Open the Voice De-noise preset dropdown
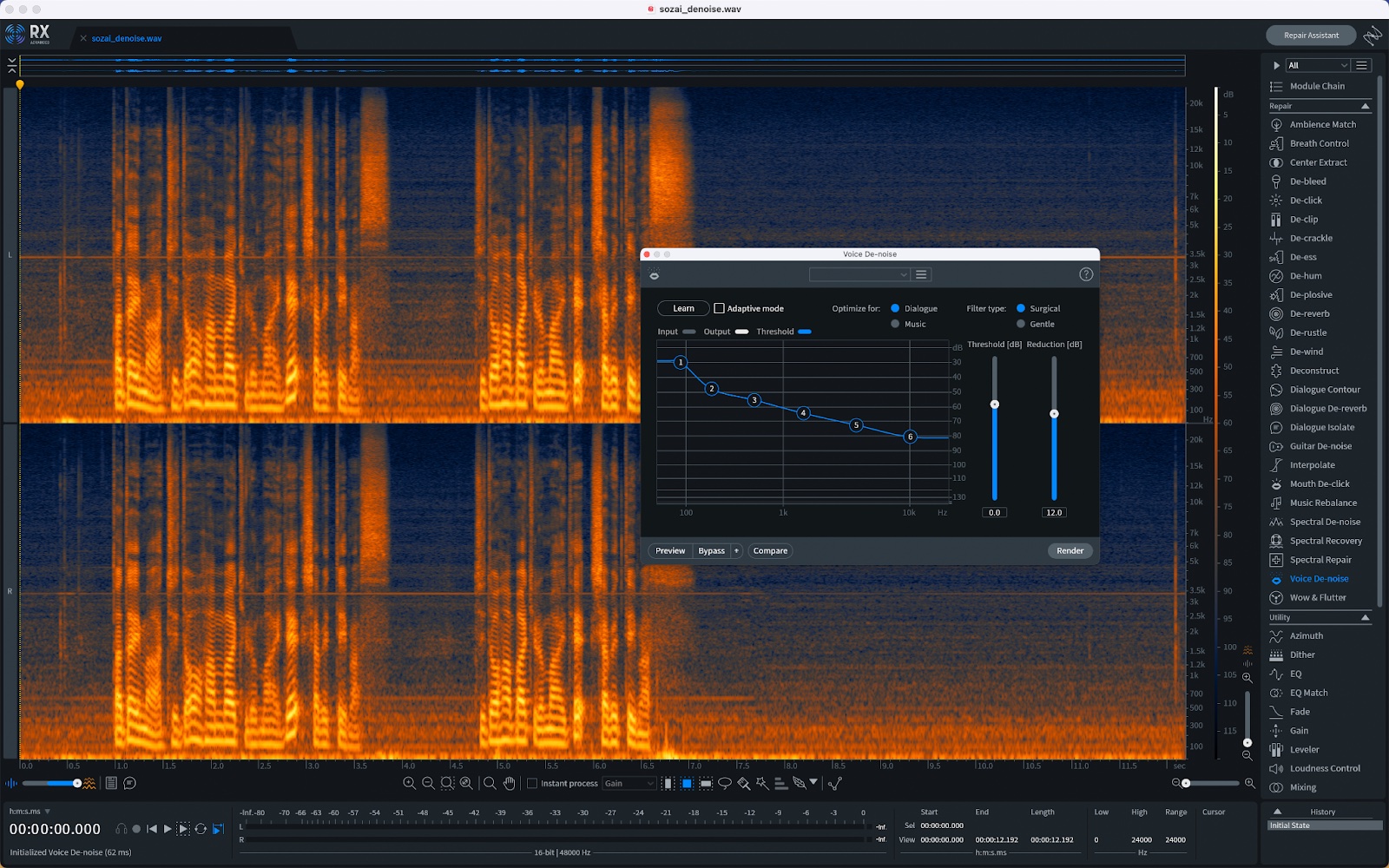 point(859,274)
